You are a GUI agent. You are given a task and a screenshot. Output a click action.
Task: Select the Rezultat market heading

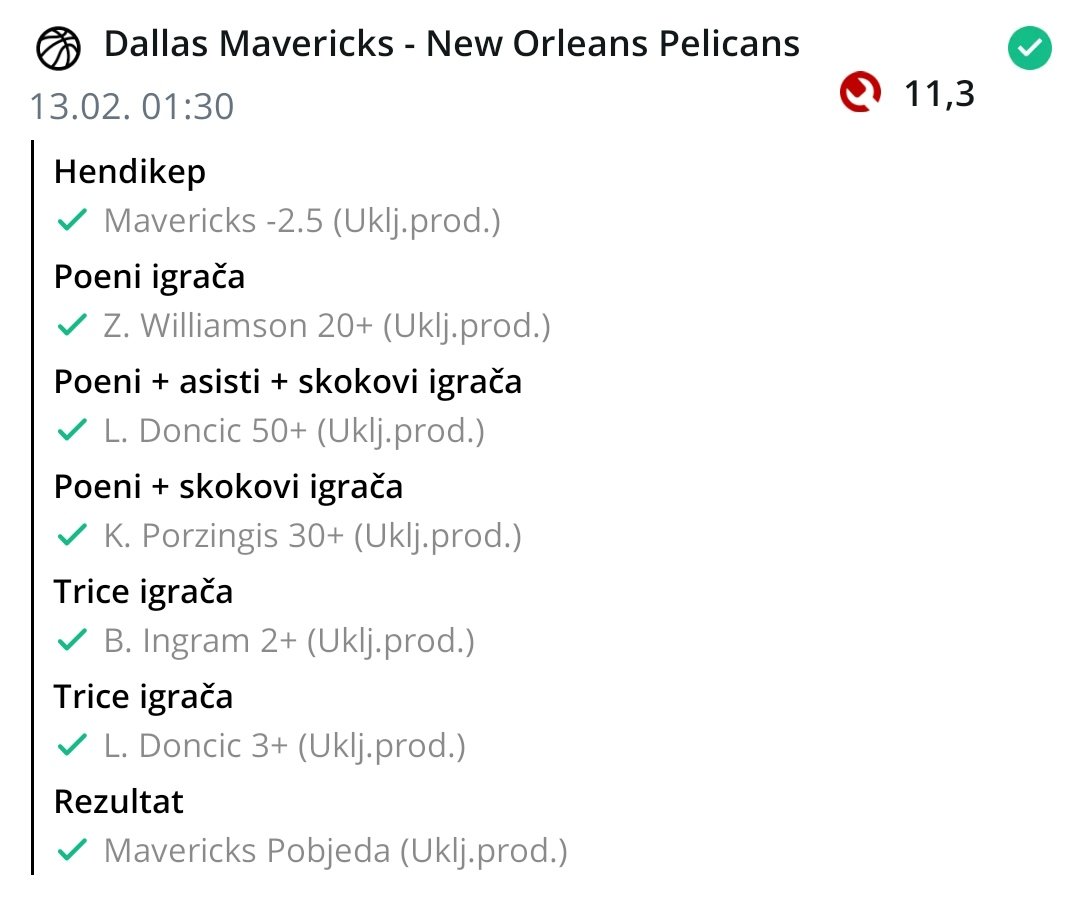click(119, 802)
